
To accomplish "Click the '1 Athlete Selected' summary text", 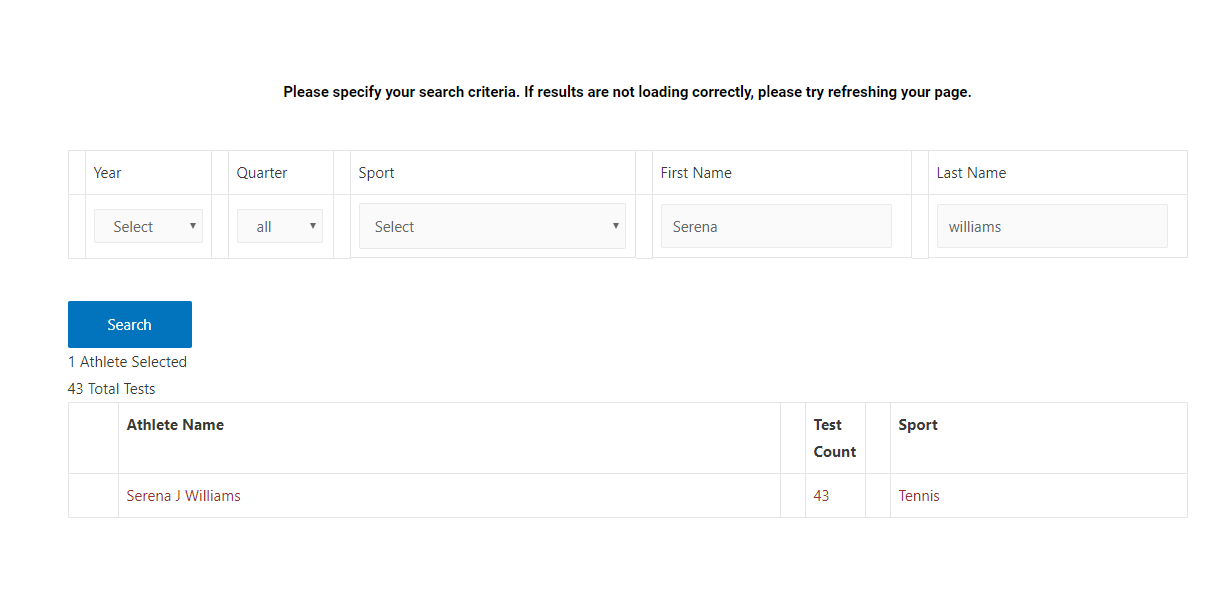I will [127, 362].
